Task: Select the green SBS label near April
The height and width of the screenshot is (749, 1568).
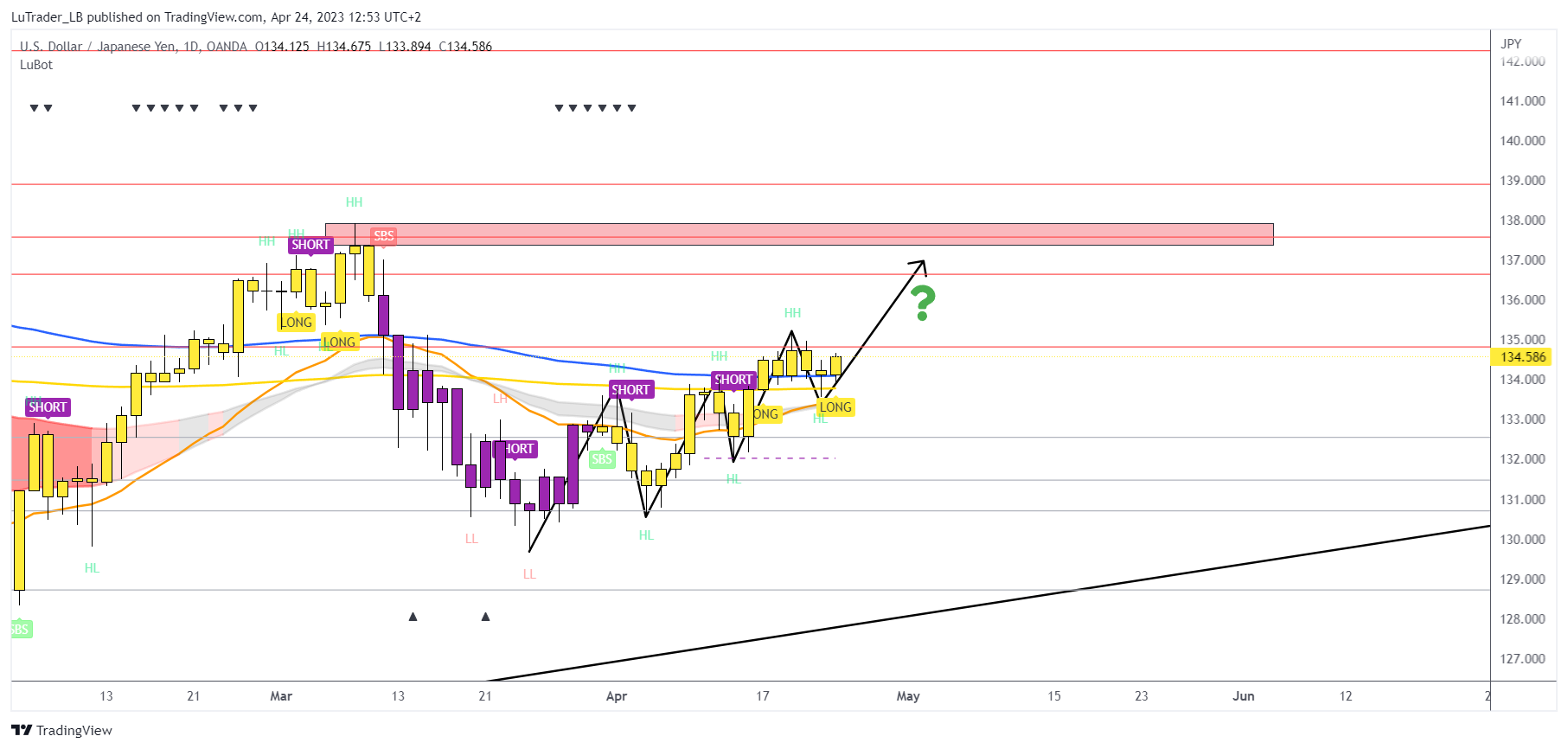Action: pyautogui.click(x=602, y=459)
